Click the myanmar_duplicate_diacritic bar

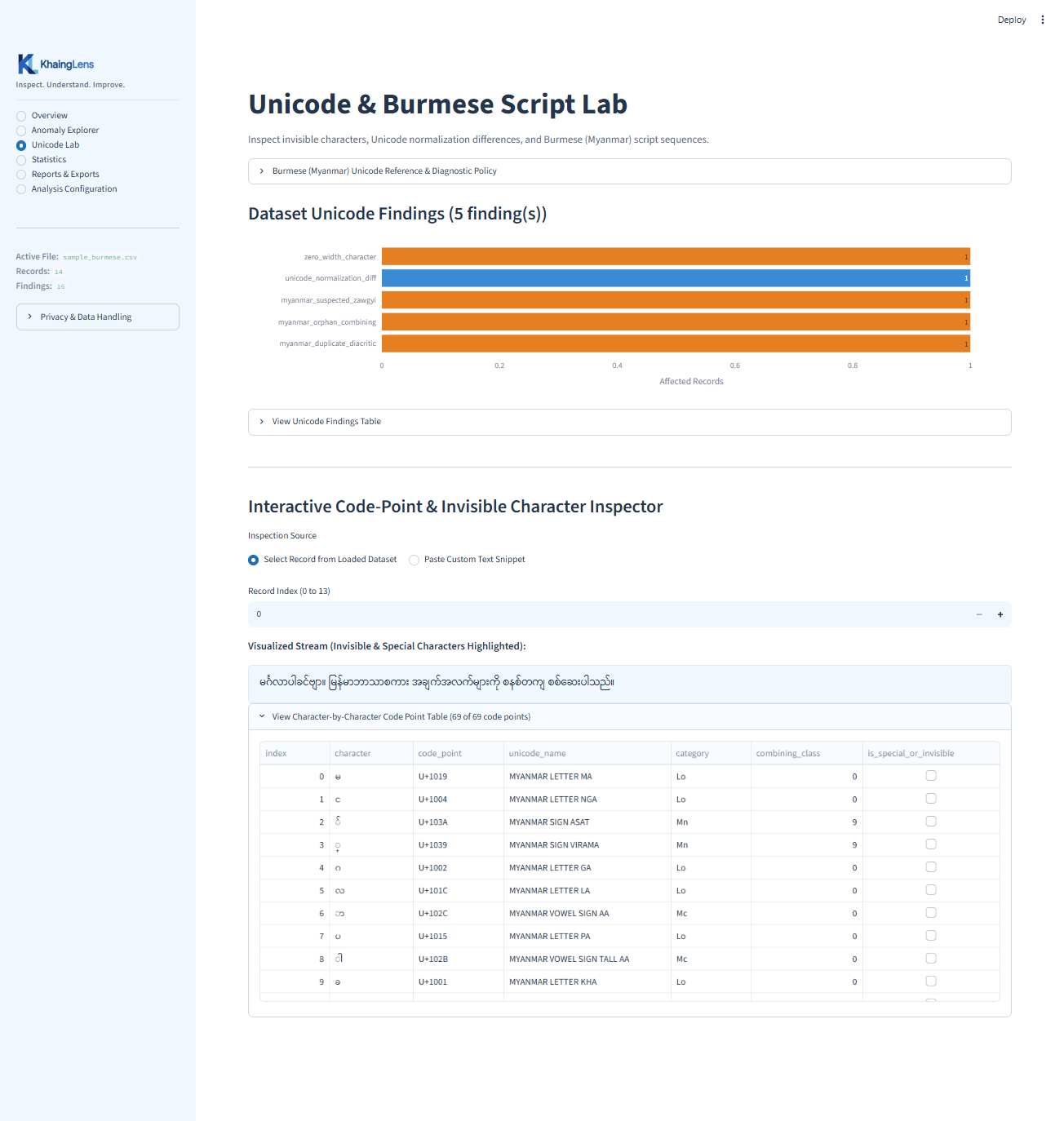tap(676, 343)
